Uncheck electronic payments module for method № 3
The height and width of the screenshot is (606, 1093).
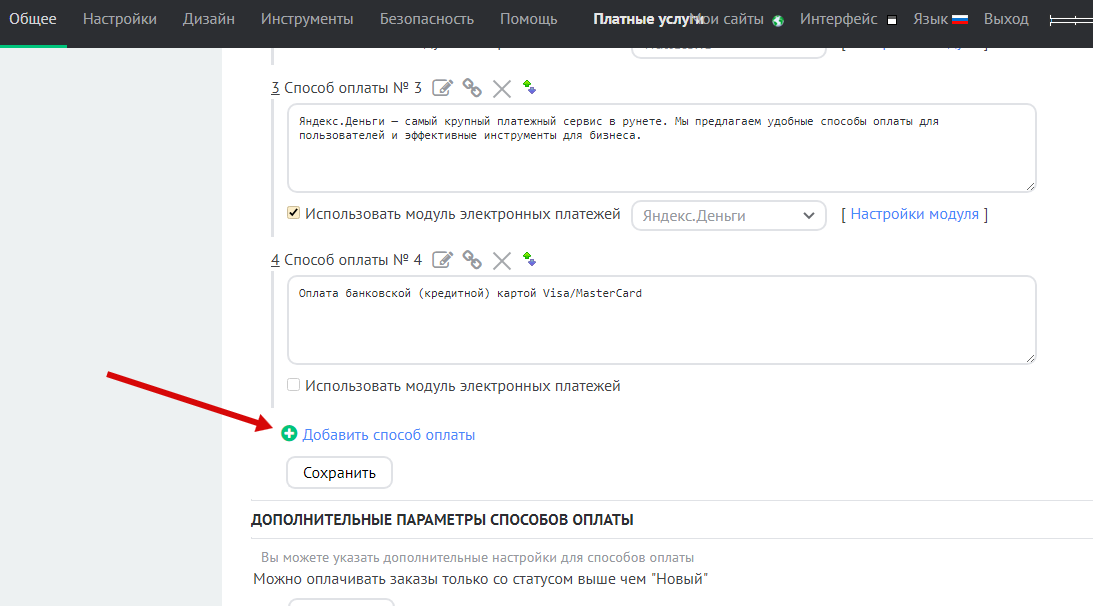point(294,213)
